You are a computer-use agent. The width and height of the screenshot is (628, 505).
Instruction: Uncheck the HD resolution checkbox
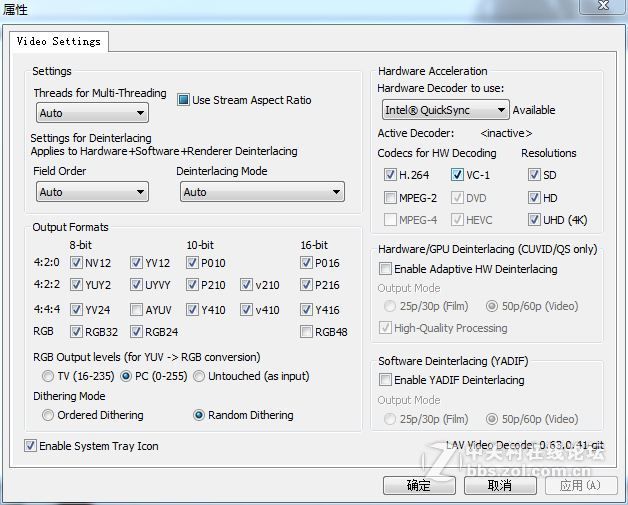click(x=534, y=197)
